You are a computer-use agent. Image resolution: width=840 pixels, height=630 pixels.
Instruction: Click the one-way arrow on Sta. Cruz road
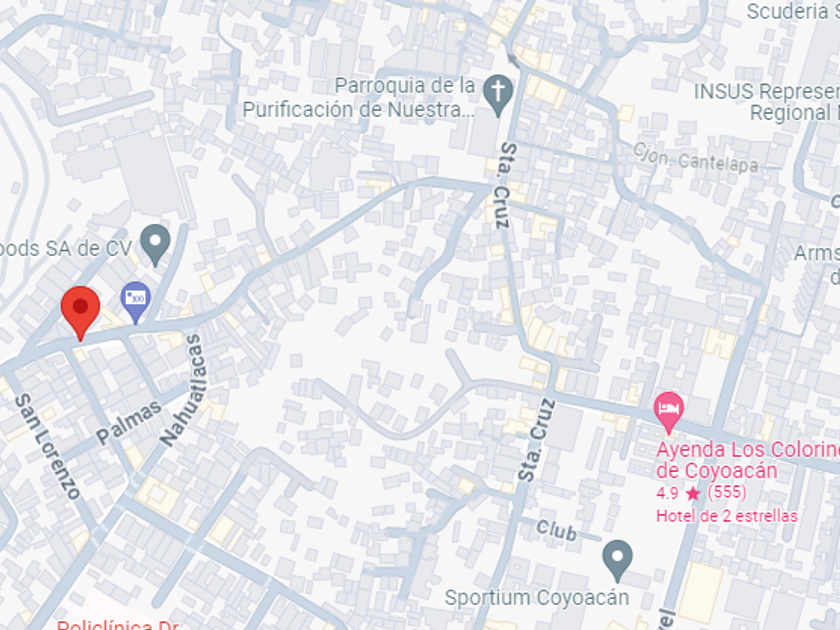click(513, 61)
